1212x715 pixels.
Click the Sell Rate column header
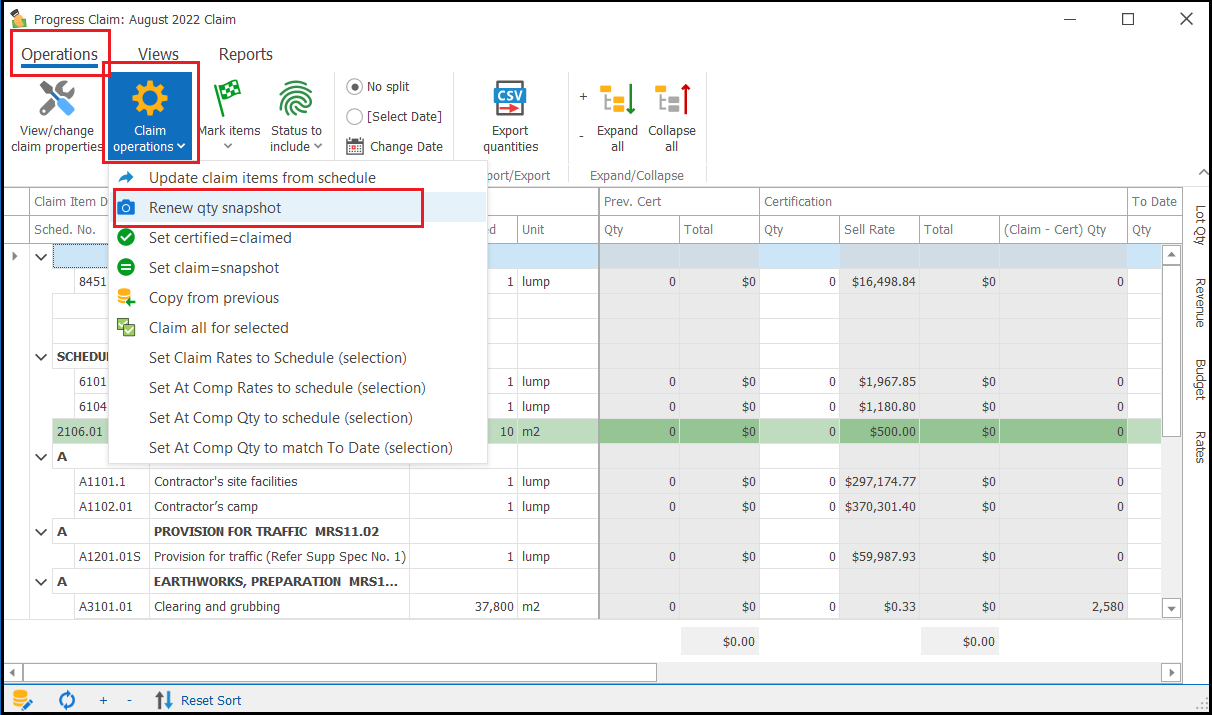880,230
